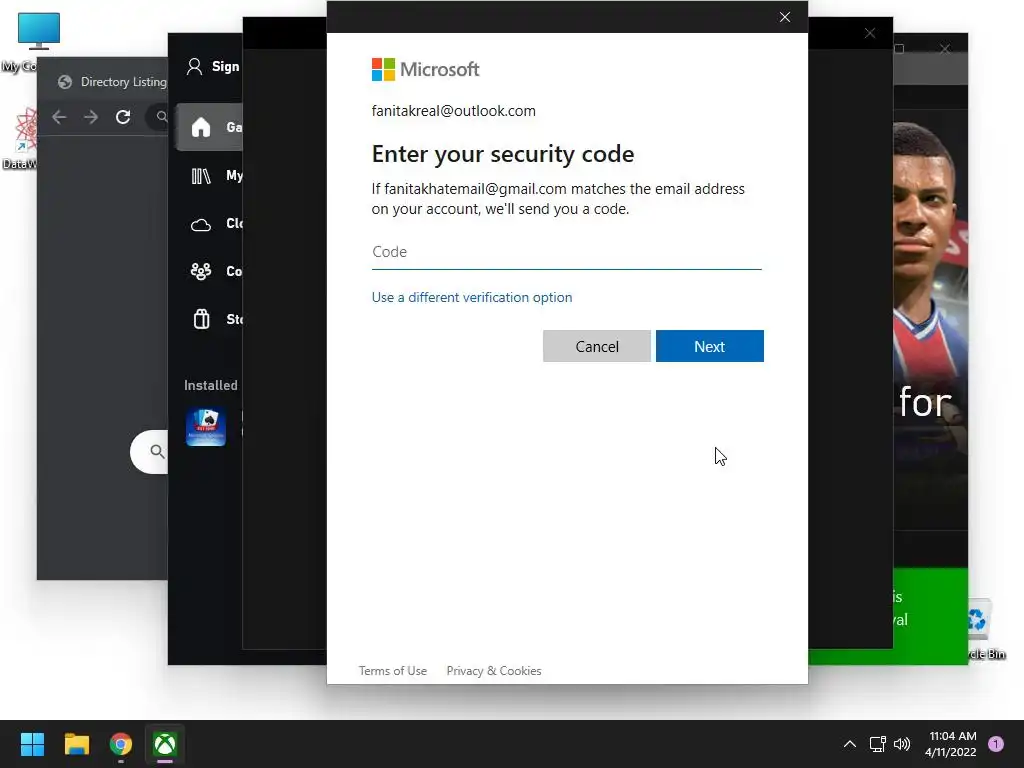Screen dimensions: 1024x768
Task: Open network status tray icon
Action: pos(877,744)
